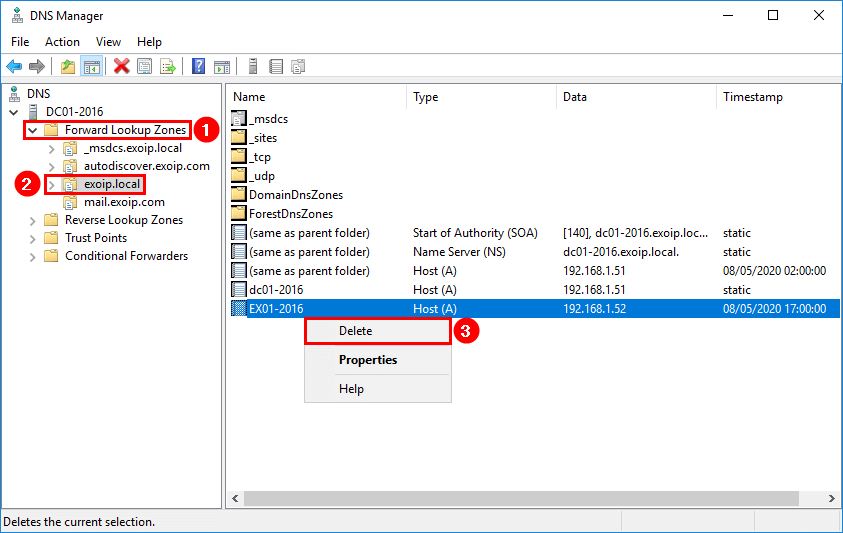This screenshot has height=533, width=843.
Task: Click the gray Forward arrow in the toolbar
Action: pos(37,67)
